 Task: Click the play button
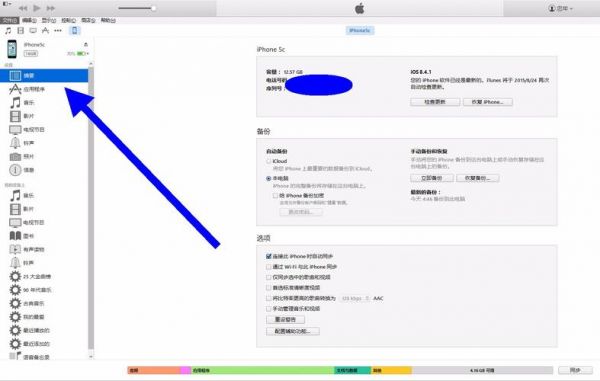[x=37, y=8]
